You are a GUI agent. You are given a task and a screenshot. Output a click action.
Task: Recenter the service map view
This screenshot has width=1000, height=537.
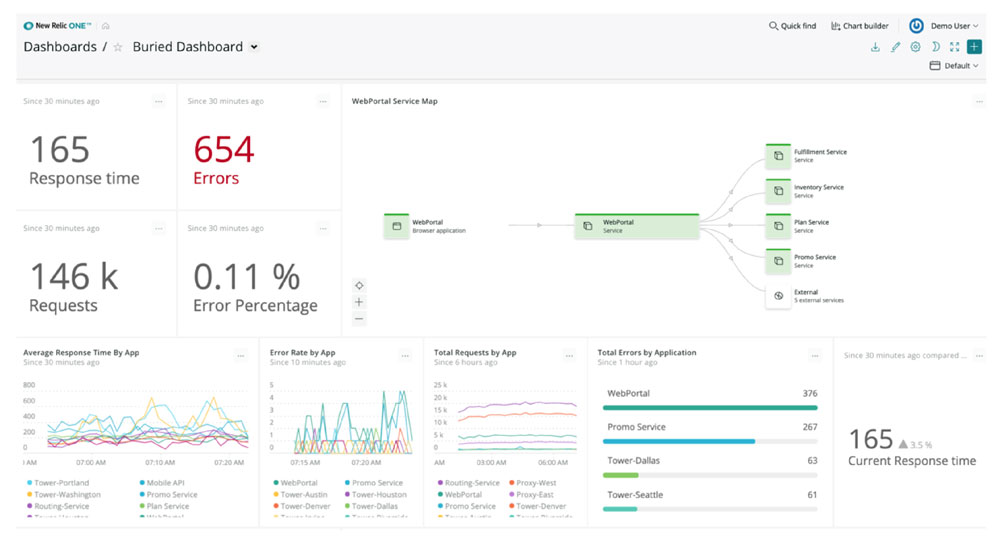pyautogui.click(x=359, y=286)
